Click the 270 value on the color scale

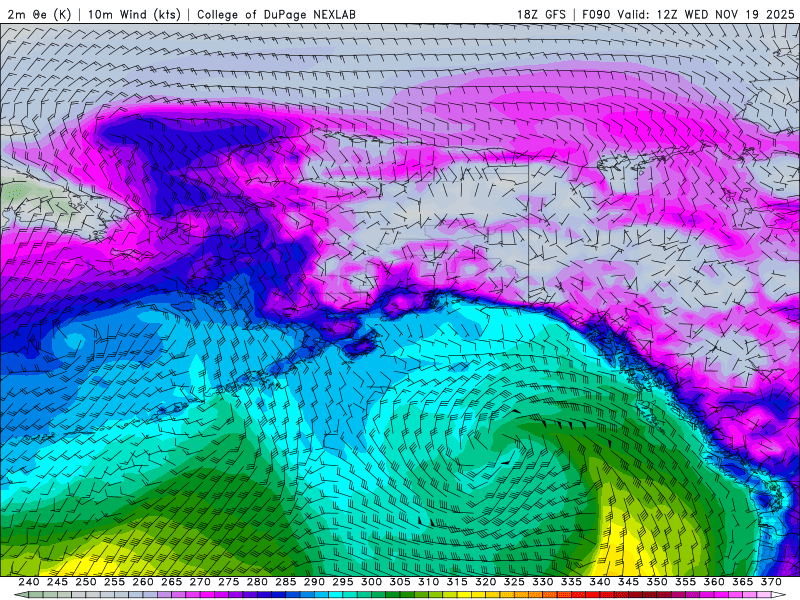[200, 582]
